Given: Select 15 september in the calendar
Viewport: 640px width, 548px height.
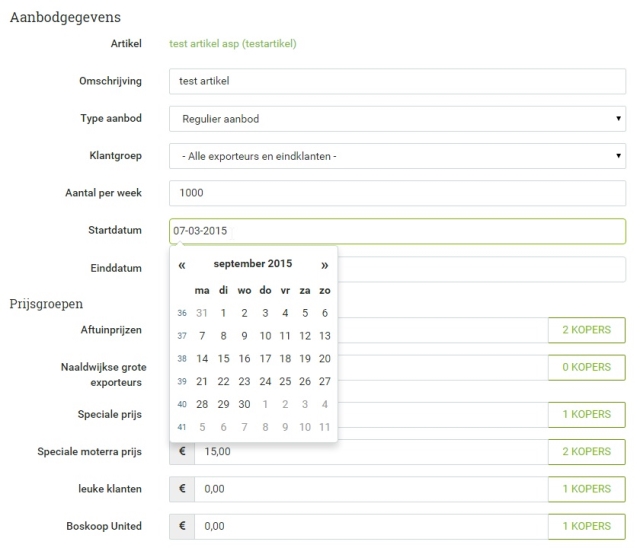Looking at the screenshot, I should [x=223, y=358].
